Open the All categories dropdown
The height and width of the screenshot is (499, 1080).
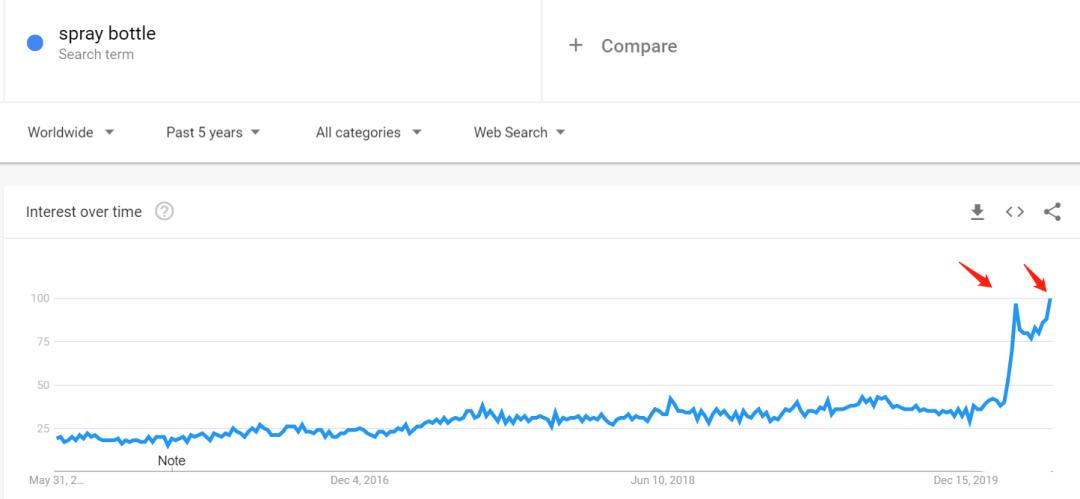click(368, 132)
